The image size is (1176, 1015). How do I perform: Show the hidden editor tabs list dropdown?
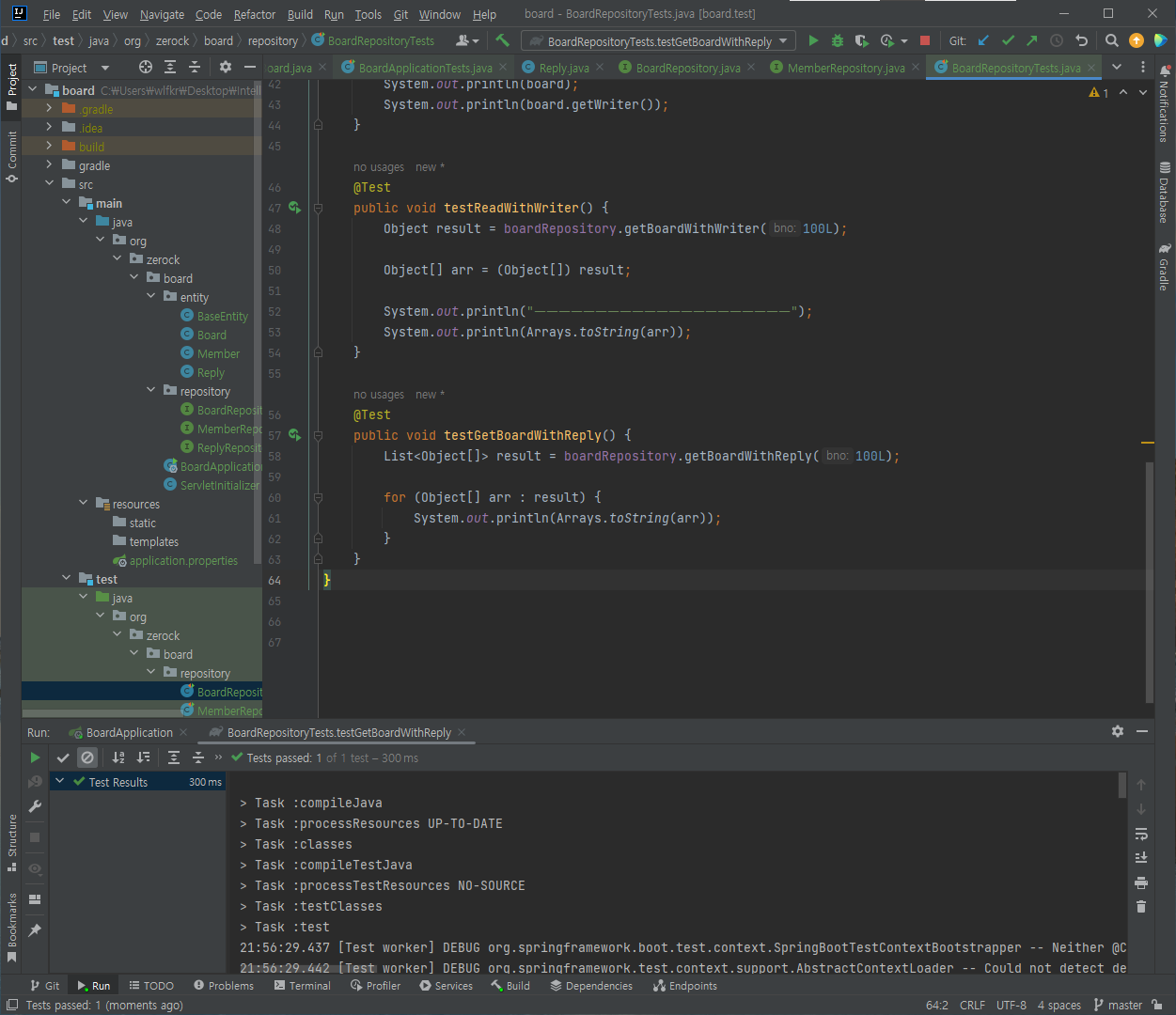click(x=1117, y=67)
